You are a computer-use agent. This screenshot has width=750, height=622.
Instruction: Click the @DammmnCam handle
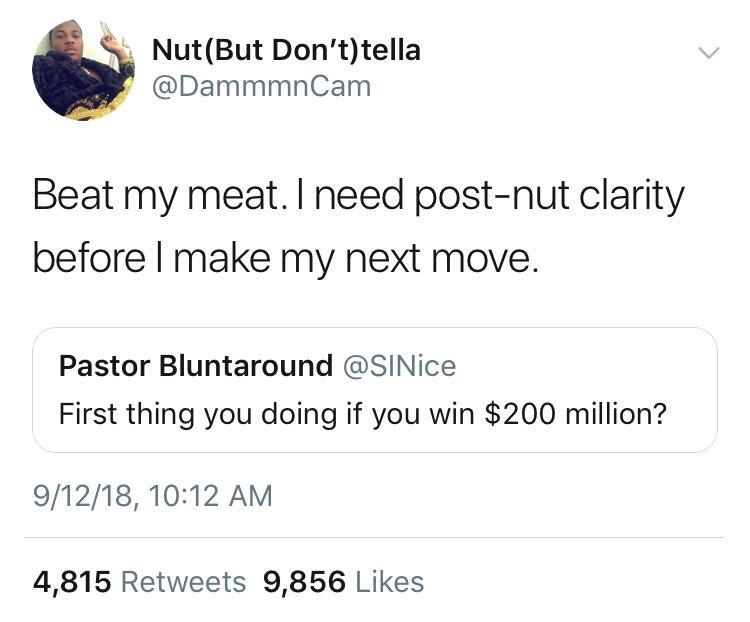[x=260, y=87]
